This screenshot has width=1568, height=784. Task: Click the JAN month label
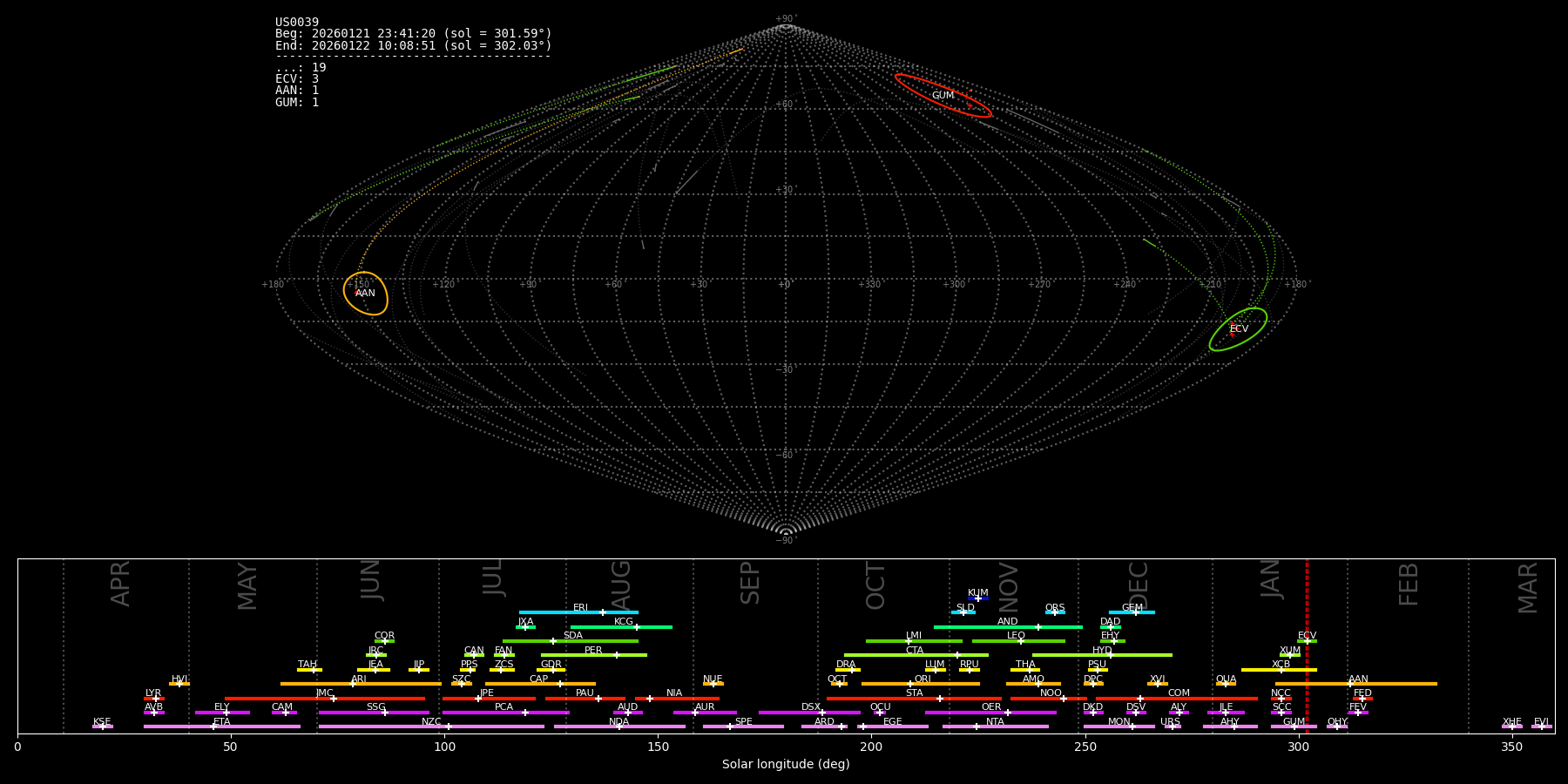point(1271,579)
